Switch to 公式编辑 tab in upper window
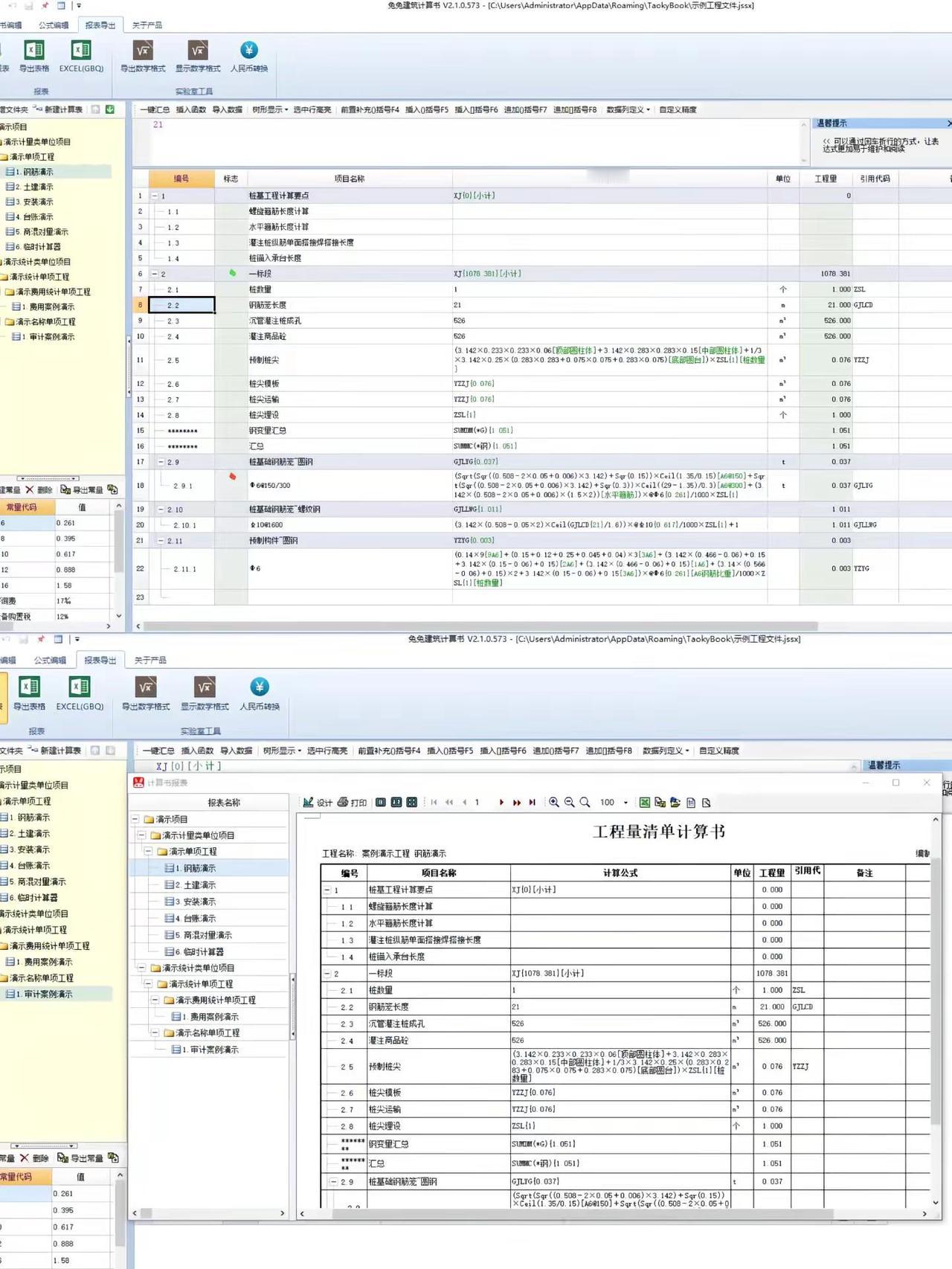 pyautogui.click(x=54, y=25)
